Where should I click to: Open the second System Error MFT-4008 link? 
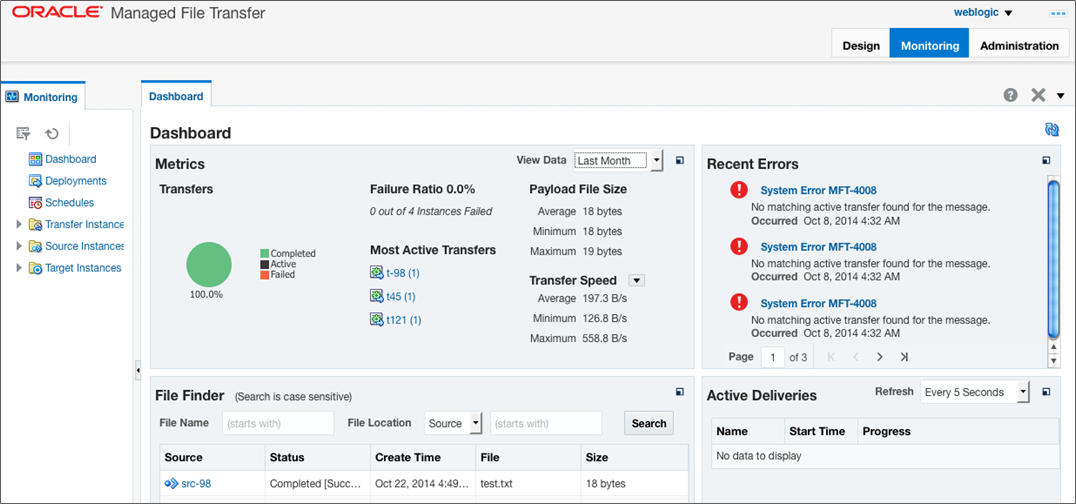819,247
